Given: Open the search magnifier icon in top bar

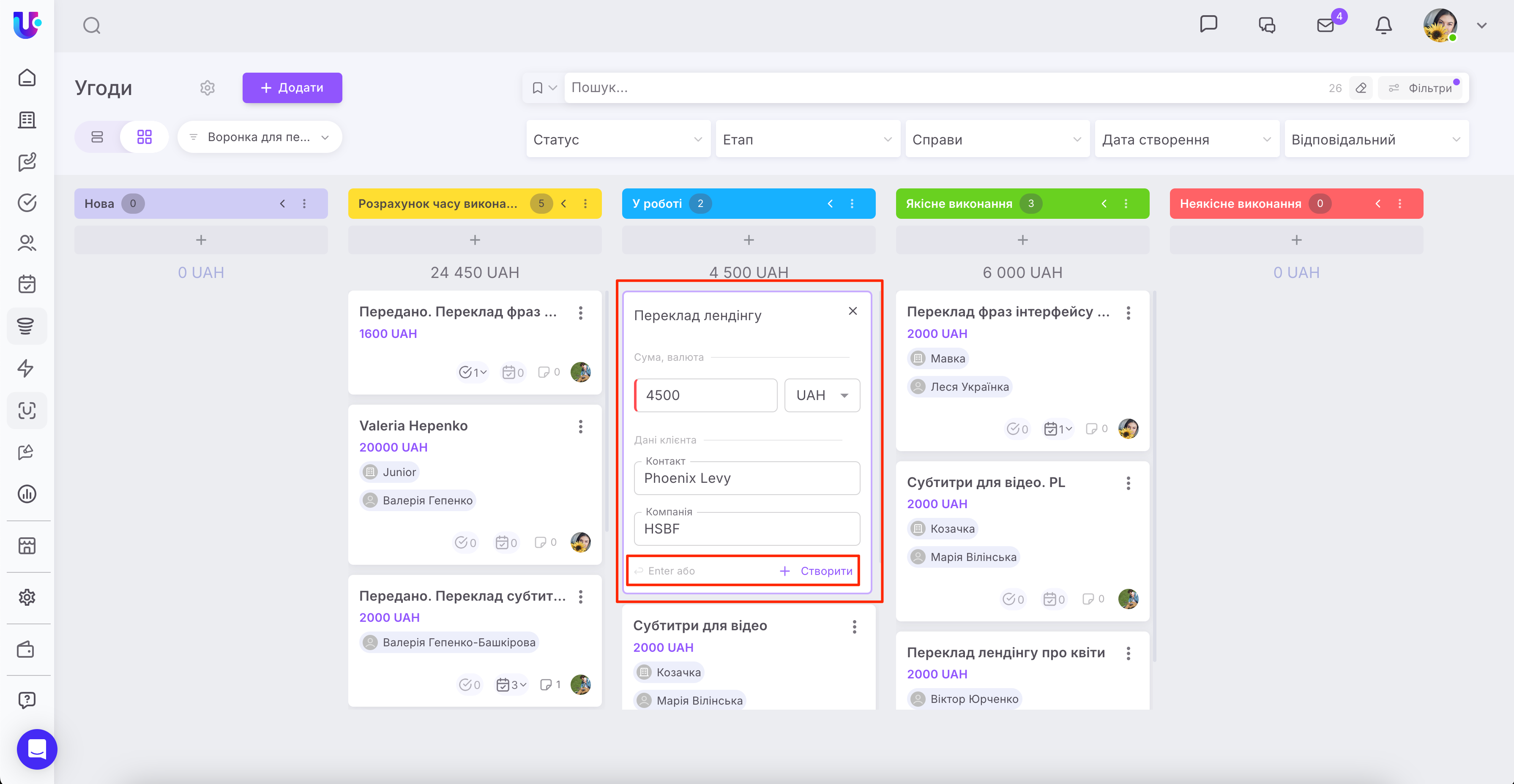Looking at the screenshot, I should click(92, 25).
